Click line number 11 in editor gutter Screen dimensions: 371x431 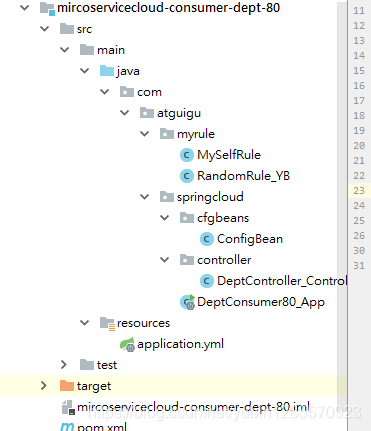pyautogui.click(x=359, y=11)
